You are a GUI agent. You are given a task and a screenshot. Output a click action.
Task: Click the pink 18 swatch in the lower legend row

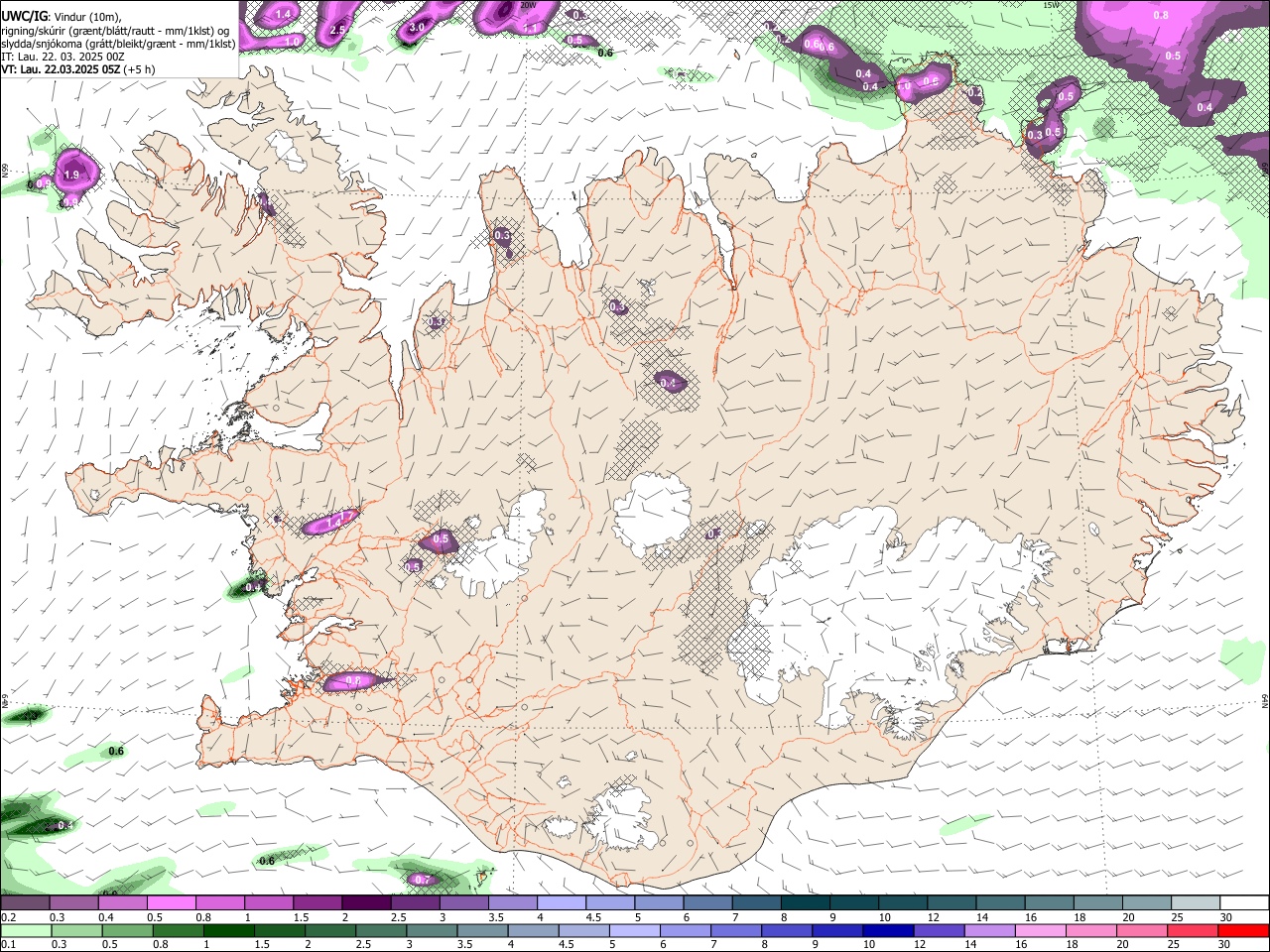pos(1090,930)
